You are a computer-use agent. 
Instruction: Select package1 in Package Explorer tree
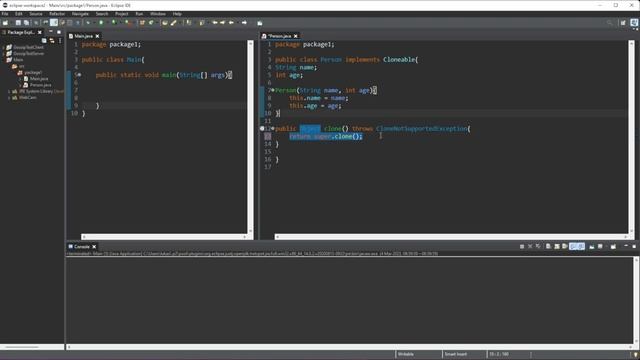(x=33, y=73)
